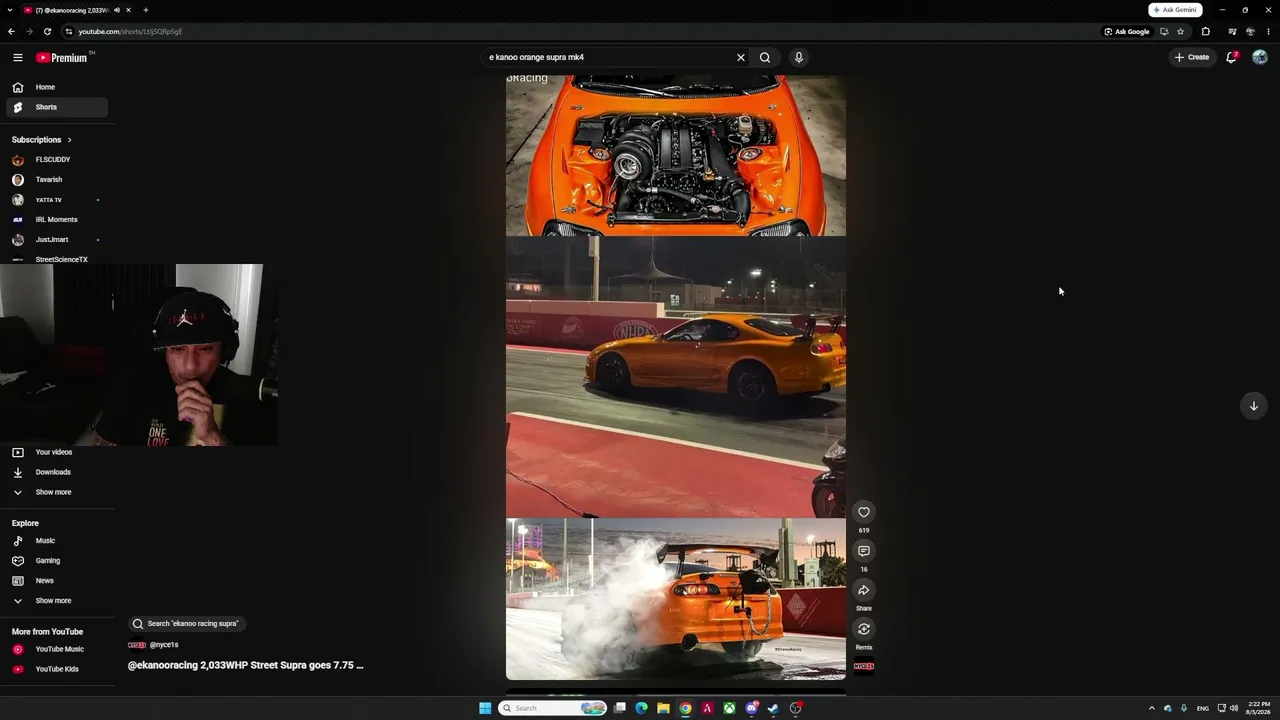Image resolution: width=1280 pixels, height=720 pixels.
Task: Open the YouTube hamburger guide menu
Action: 17,57
